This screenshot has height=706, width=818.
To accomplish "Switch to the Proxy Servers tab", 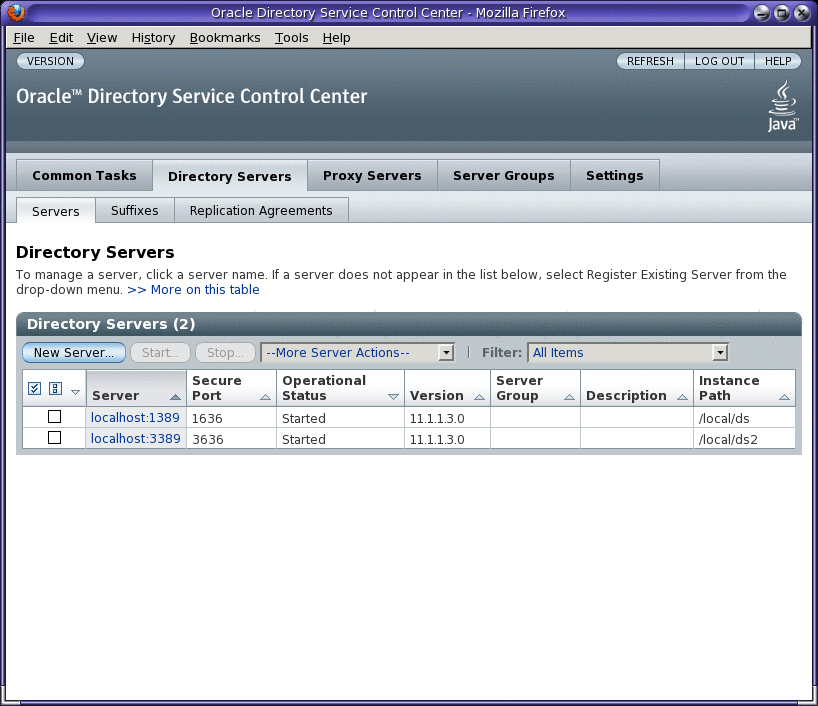I will point(371,175).
